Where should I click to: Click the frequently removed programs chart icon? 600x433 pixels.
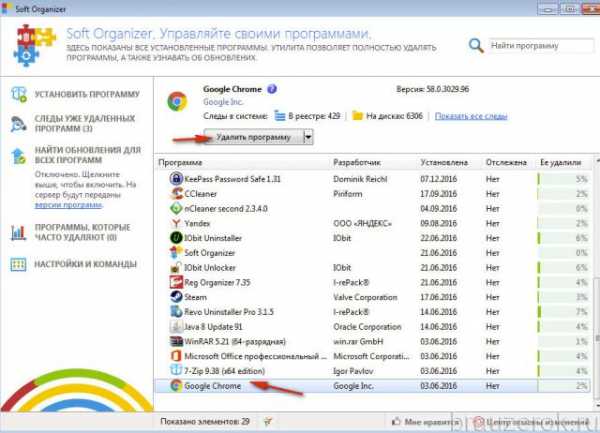pyautogui.click(x=18, y=232)
